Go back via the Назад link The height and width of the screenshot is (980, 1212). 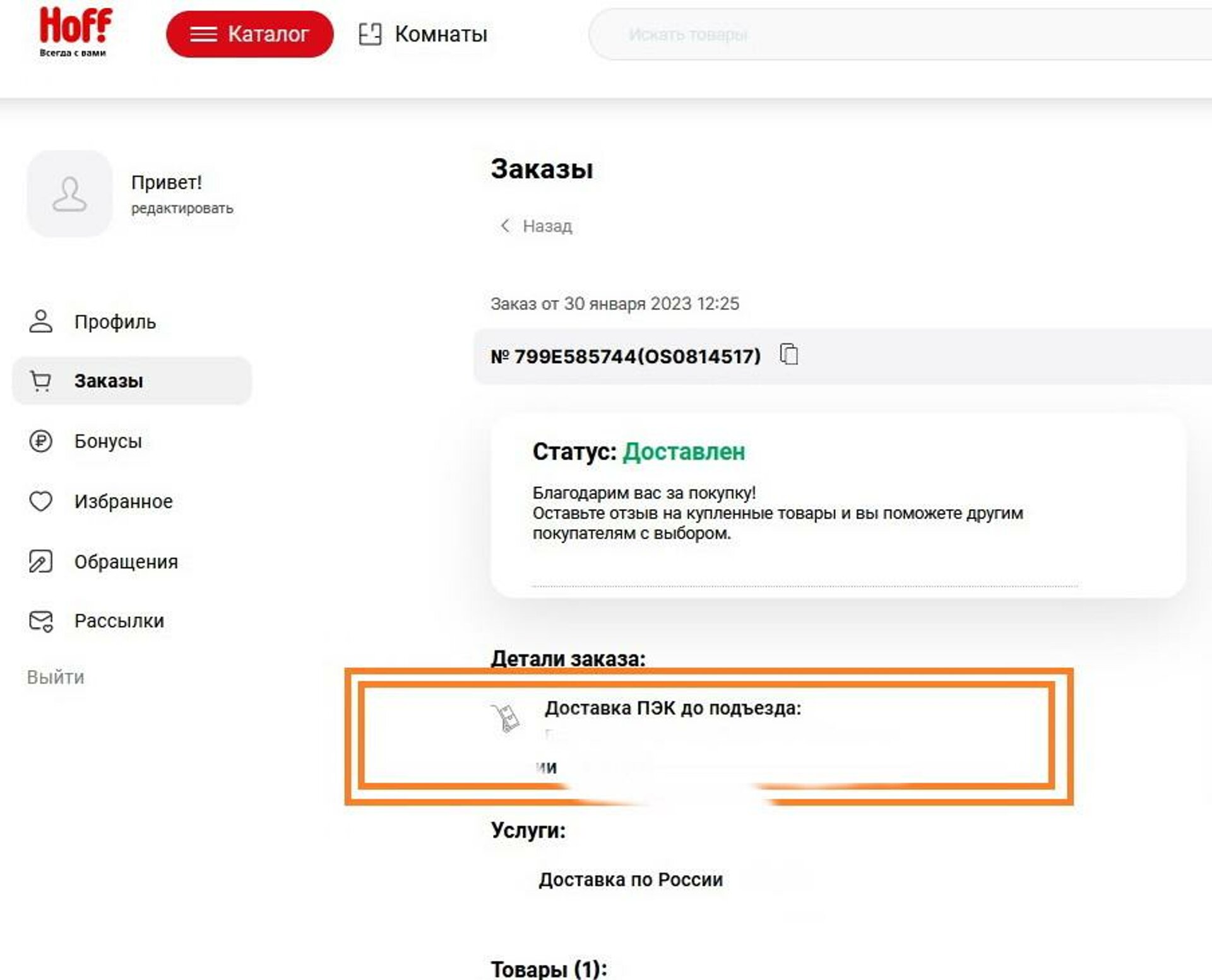tap(536, 225)
